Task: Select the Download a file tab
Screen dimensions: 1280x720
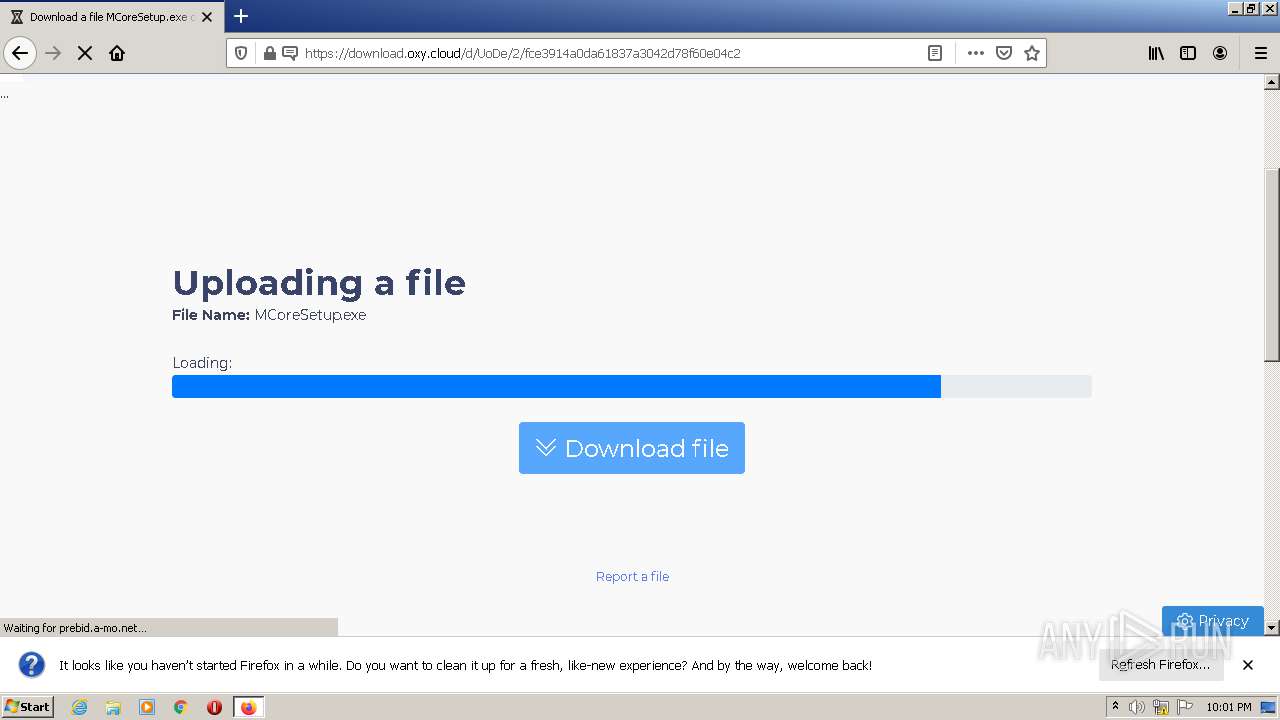Action: (x=110, y=17)
